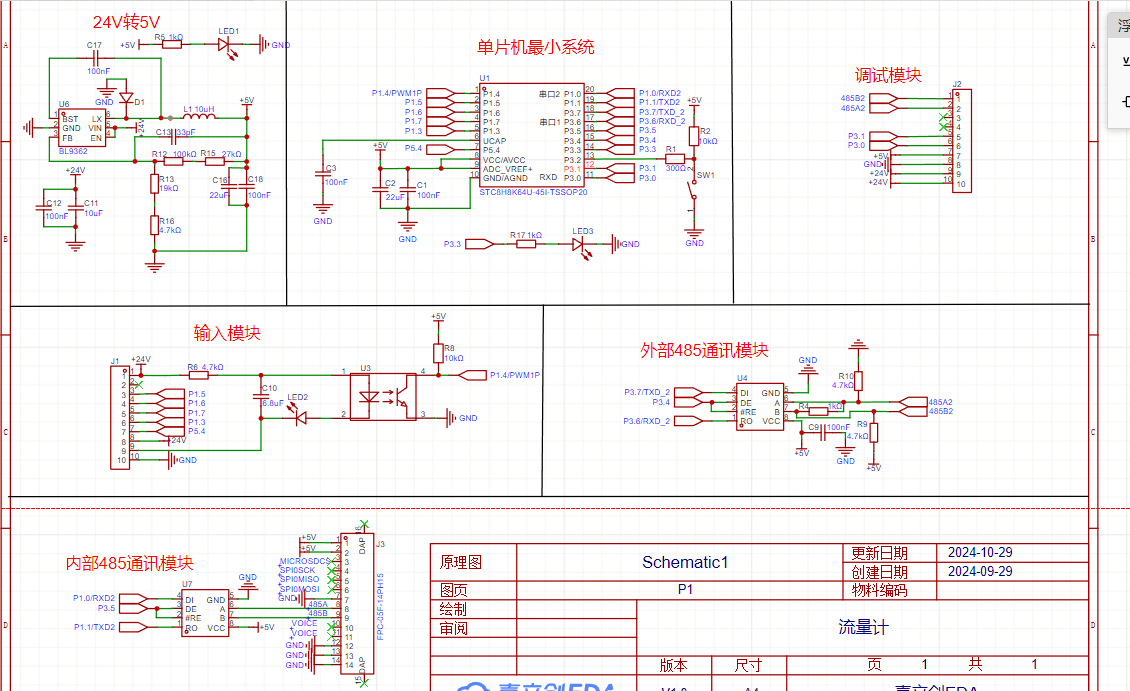Viewport: 1130px width, 691px height.
Task: Click the 内部485通讯模块 title
Action: click(130, 563)
